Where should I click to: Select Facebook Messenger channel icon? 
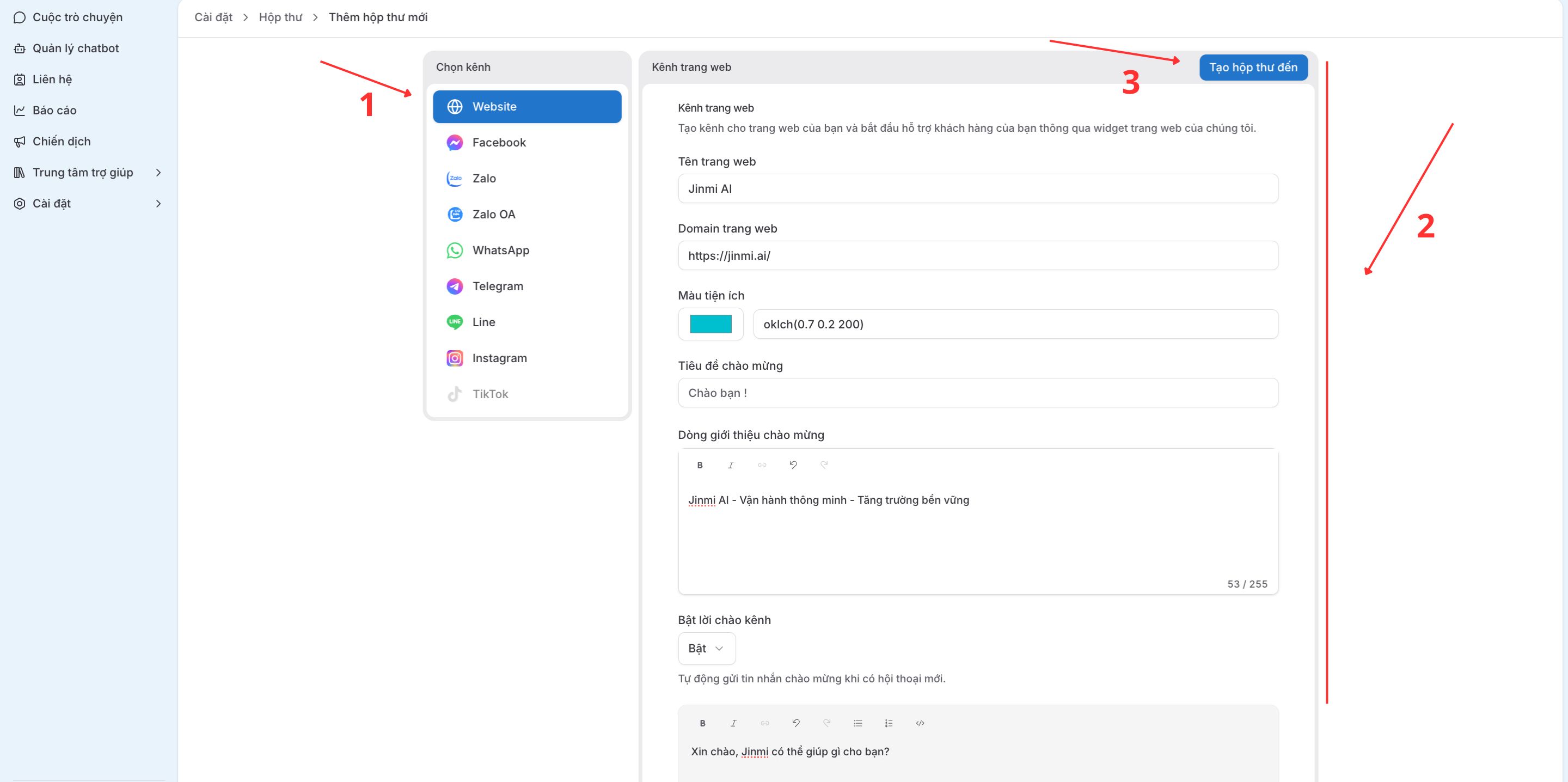pyautogui.click(x=455, y=143)
